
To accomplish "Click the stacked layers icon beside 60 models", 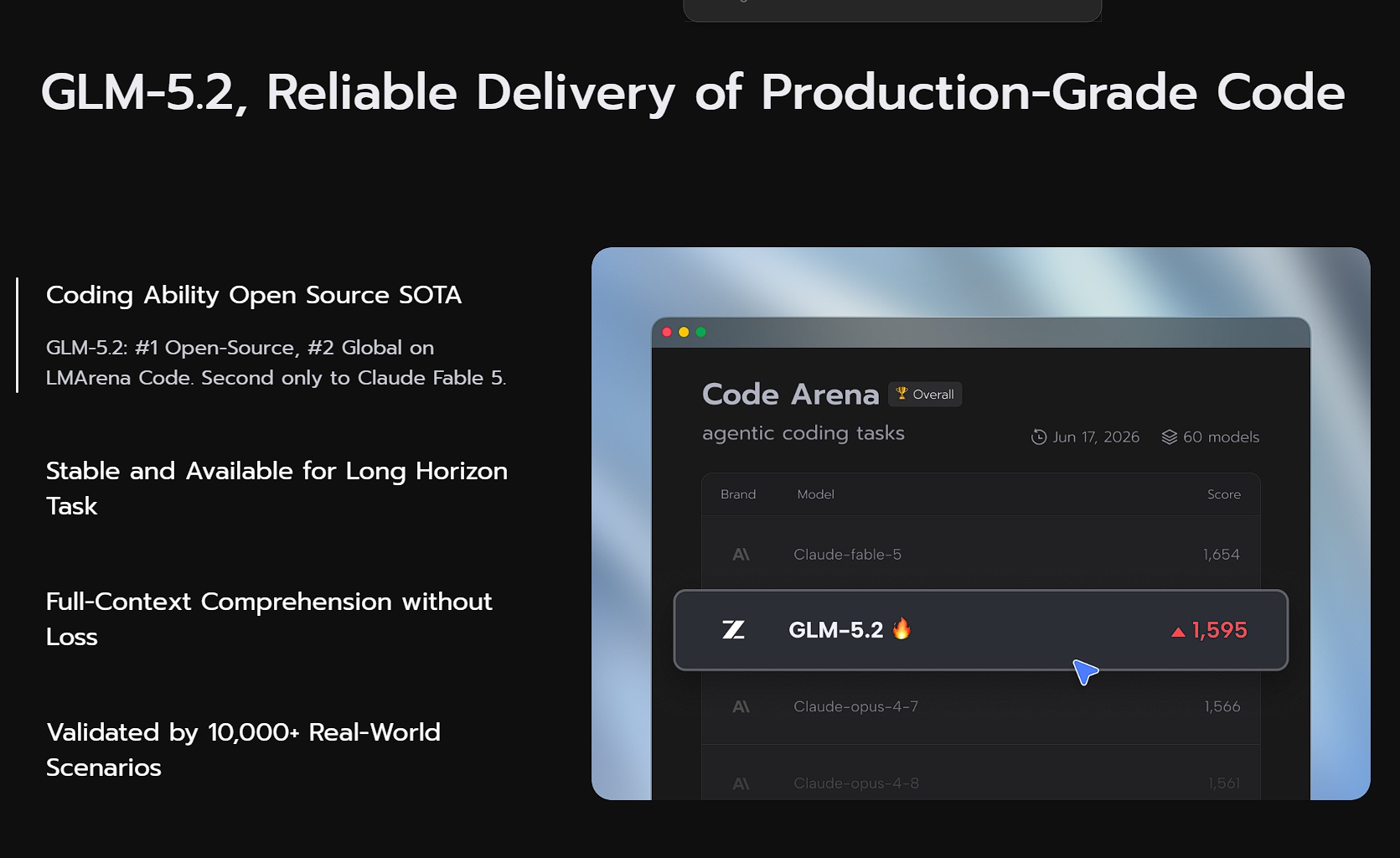I will 1170,437.
